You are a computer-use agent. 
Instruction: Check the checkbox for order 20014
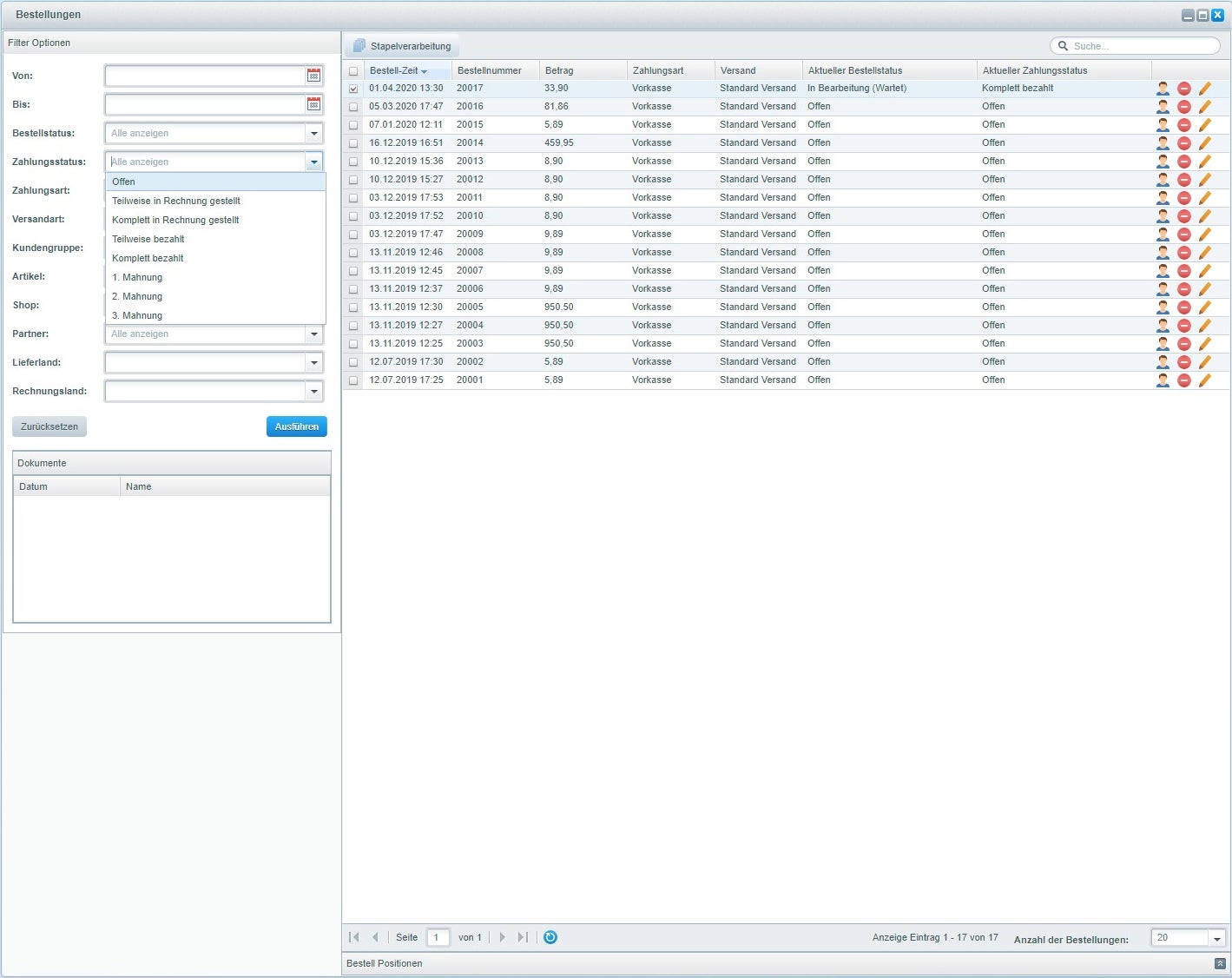click(353, 143)
